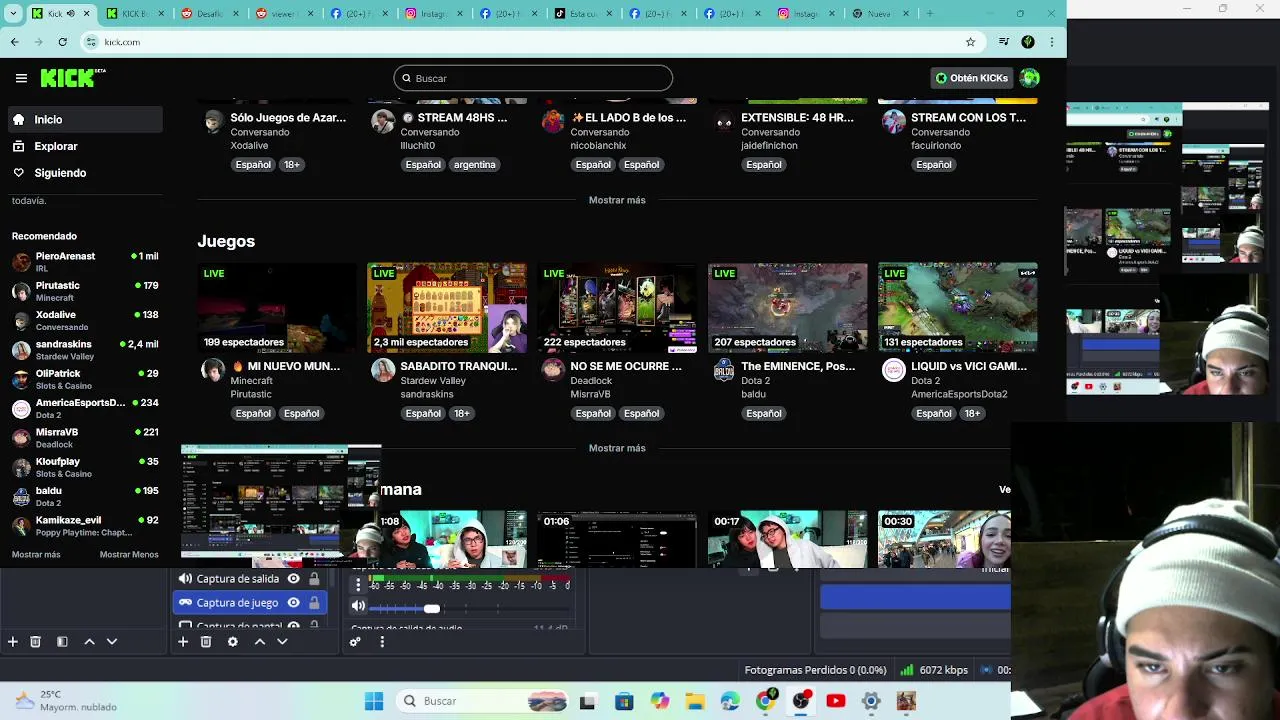Open Windows Start menu
Viewport: 1280px width, 720px height.
[374, 701]
